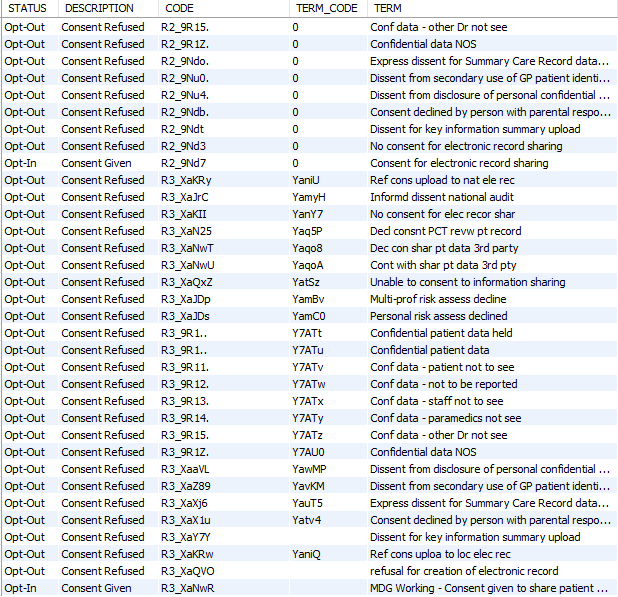Select code cell R3_XaaVL
The width and height of the screenshot is (618, 597).
pyautogui.click(x=185, y=468)
